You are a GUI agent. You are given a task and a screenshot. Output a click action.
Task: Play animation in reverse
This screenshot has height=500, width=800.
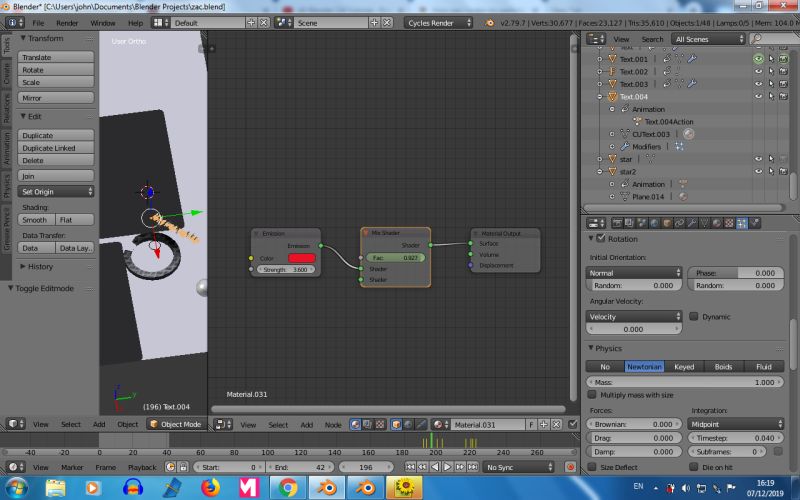(x=435, y=467)
